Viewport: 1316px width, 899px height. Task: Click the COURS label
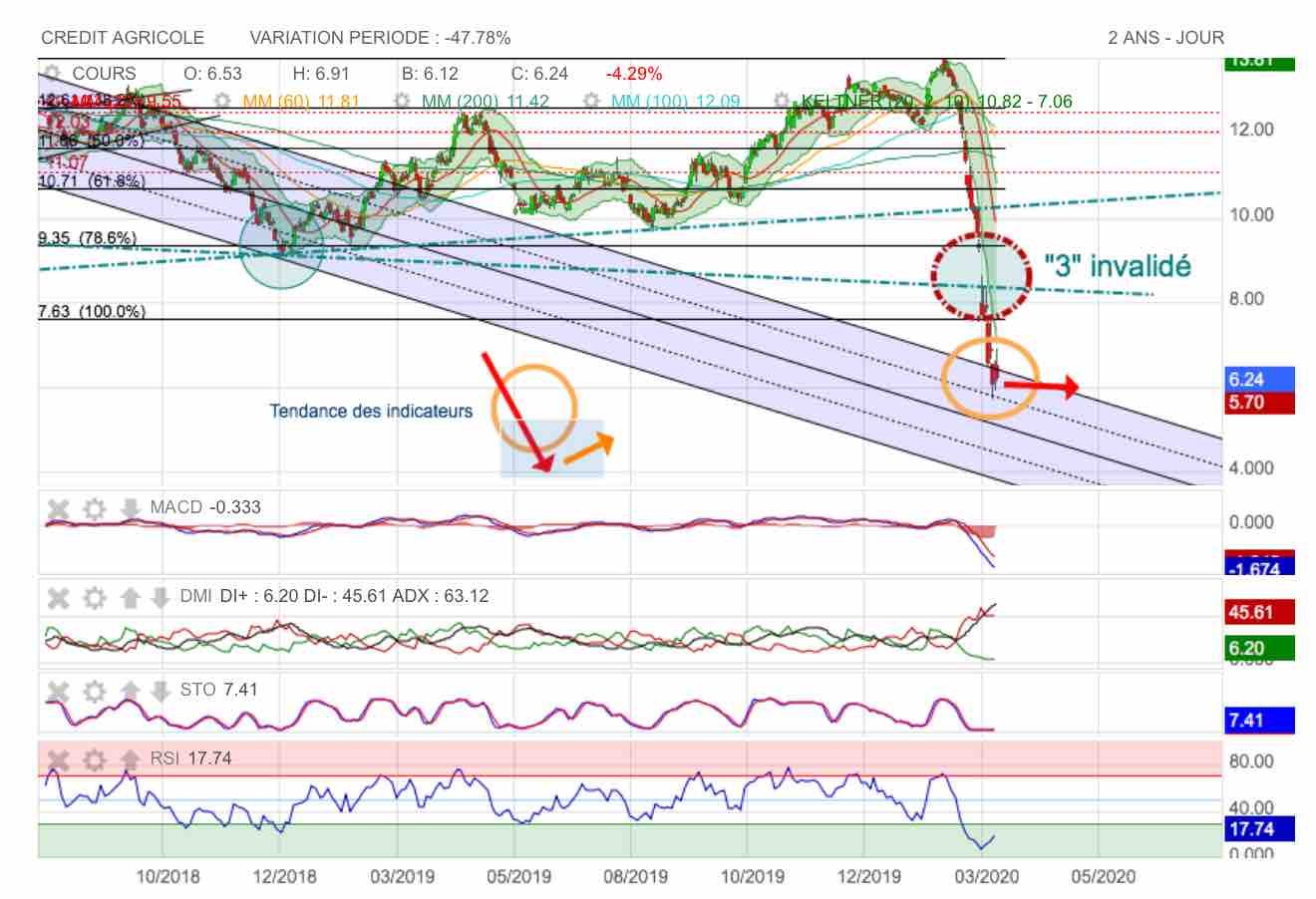(105, 74)
